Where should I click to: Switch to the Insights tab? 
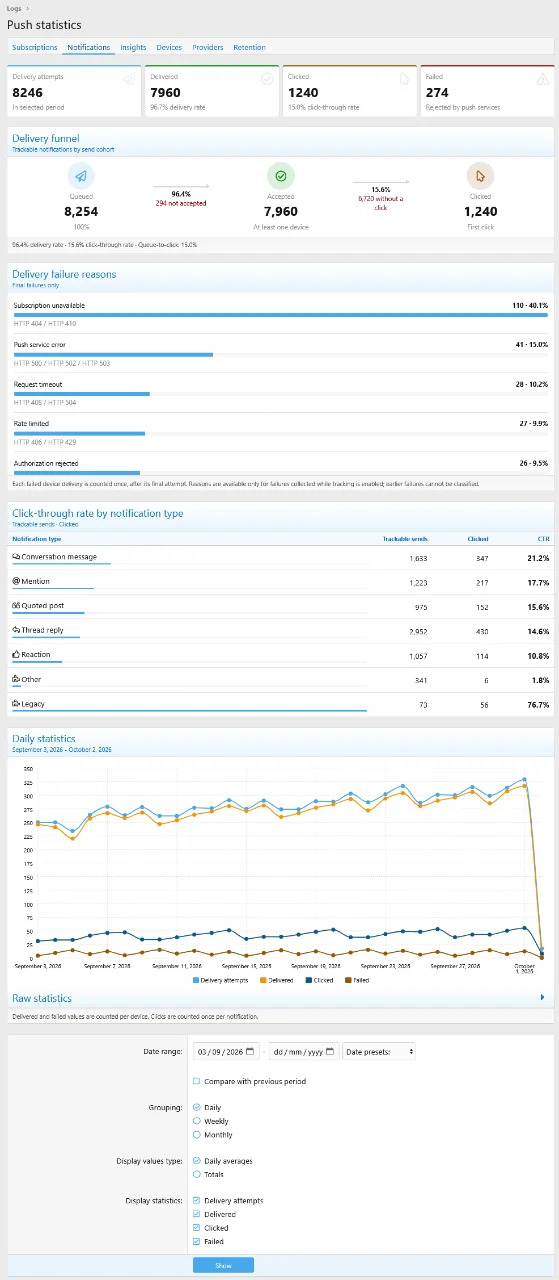[133, 47]
